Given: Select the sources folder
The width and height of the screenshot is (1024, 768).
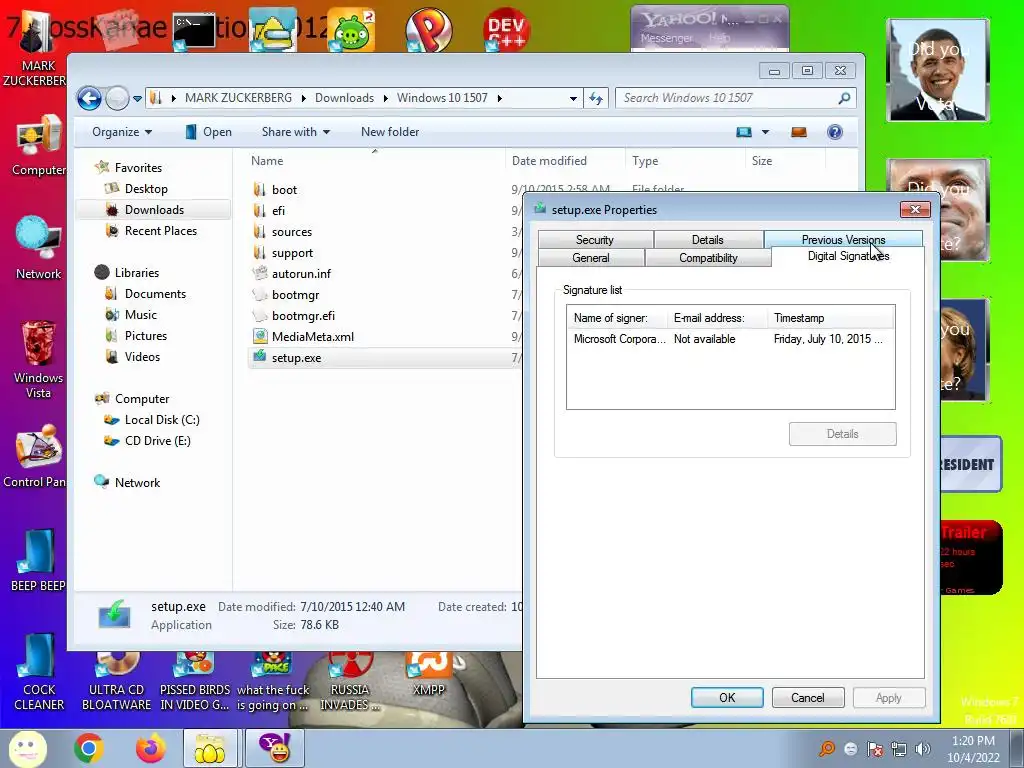Looking at the screenshot, I should coord(291,232).
